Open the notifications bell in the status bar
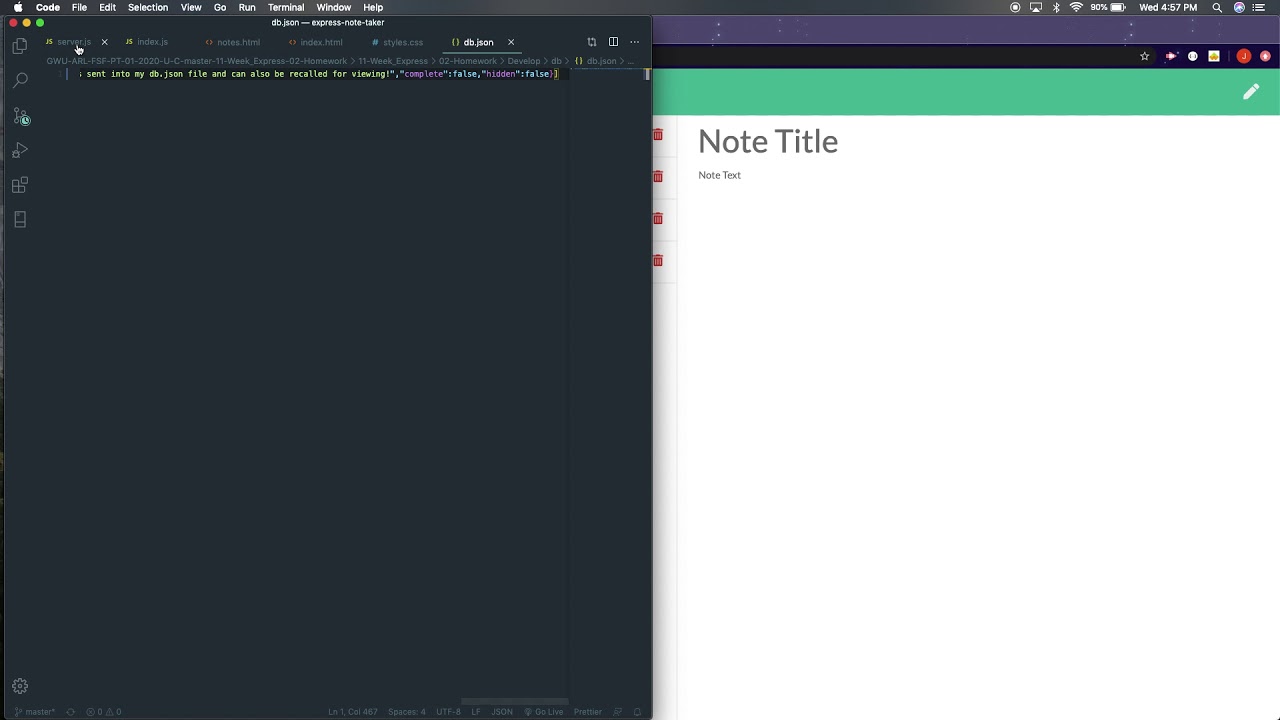The width and height of the screenshot is (1280, 720). 637,712
